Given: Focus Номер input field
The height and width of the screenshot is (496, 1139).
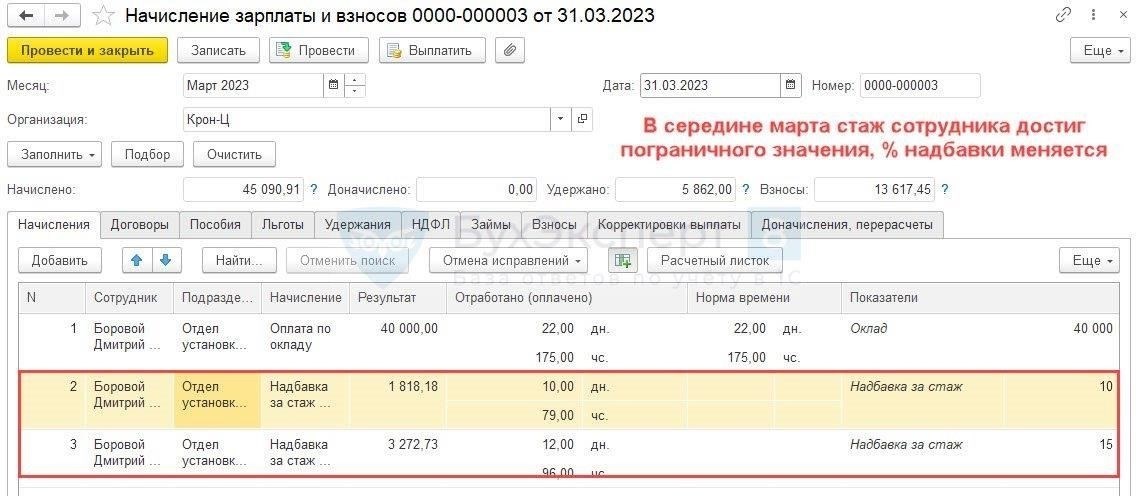Looking at the screenshot, I should click(x=920, y=85).
